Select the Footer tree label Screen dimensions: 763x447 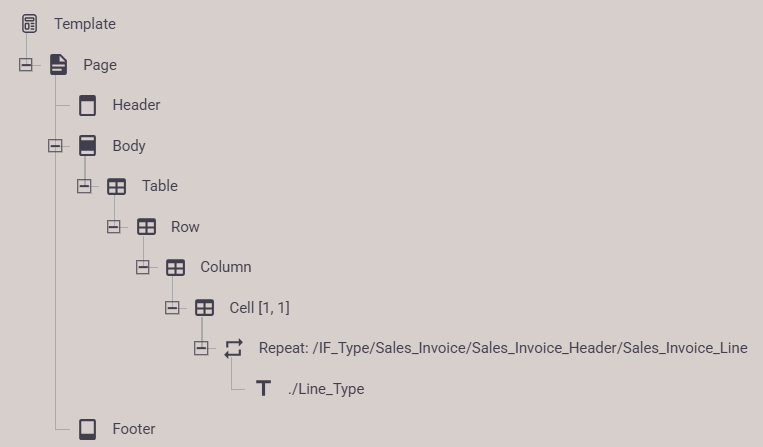134,429
